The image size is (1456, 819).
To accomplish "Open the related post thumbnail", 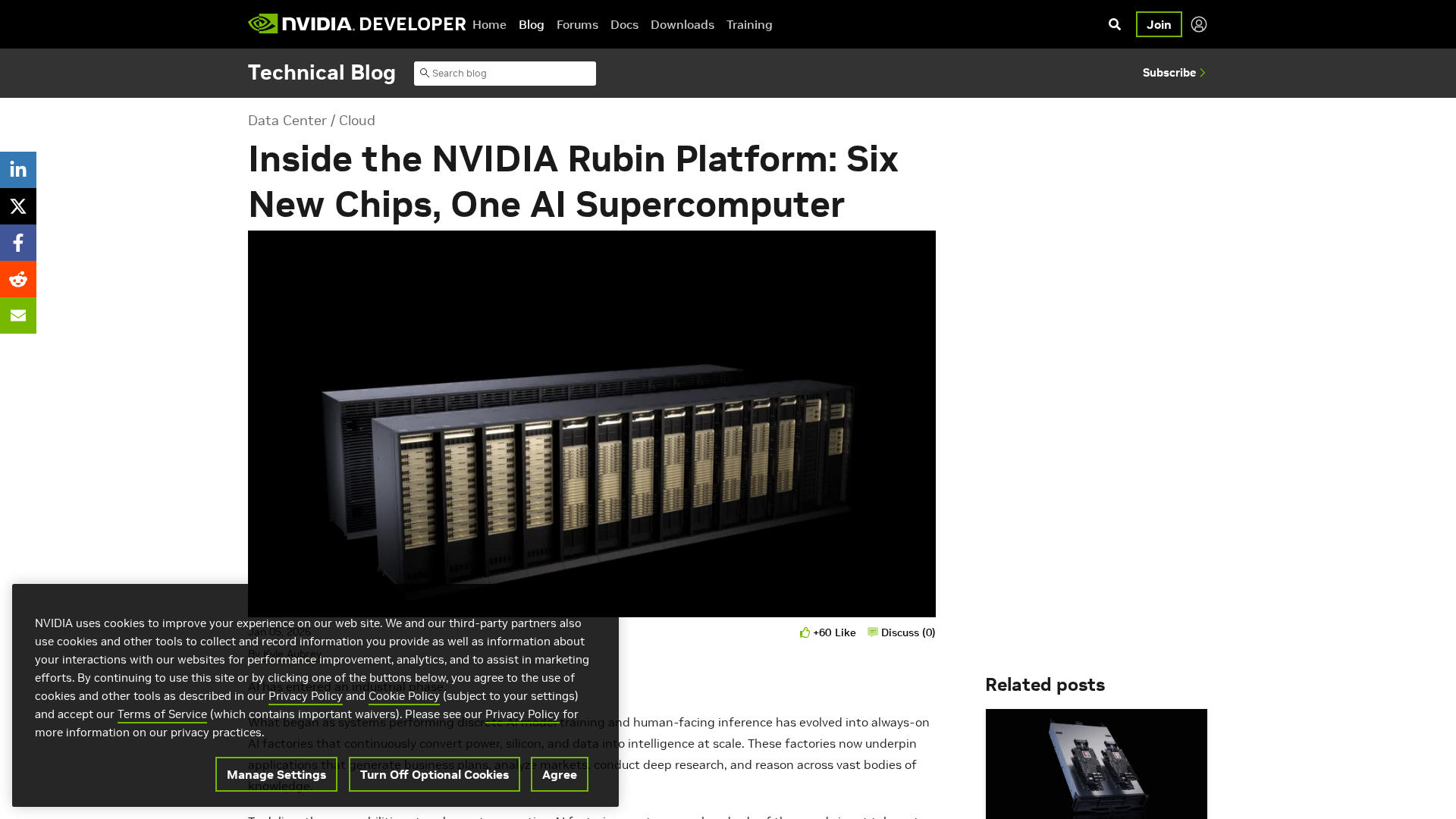I will pyautogui.click(x=1096, y=764).
